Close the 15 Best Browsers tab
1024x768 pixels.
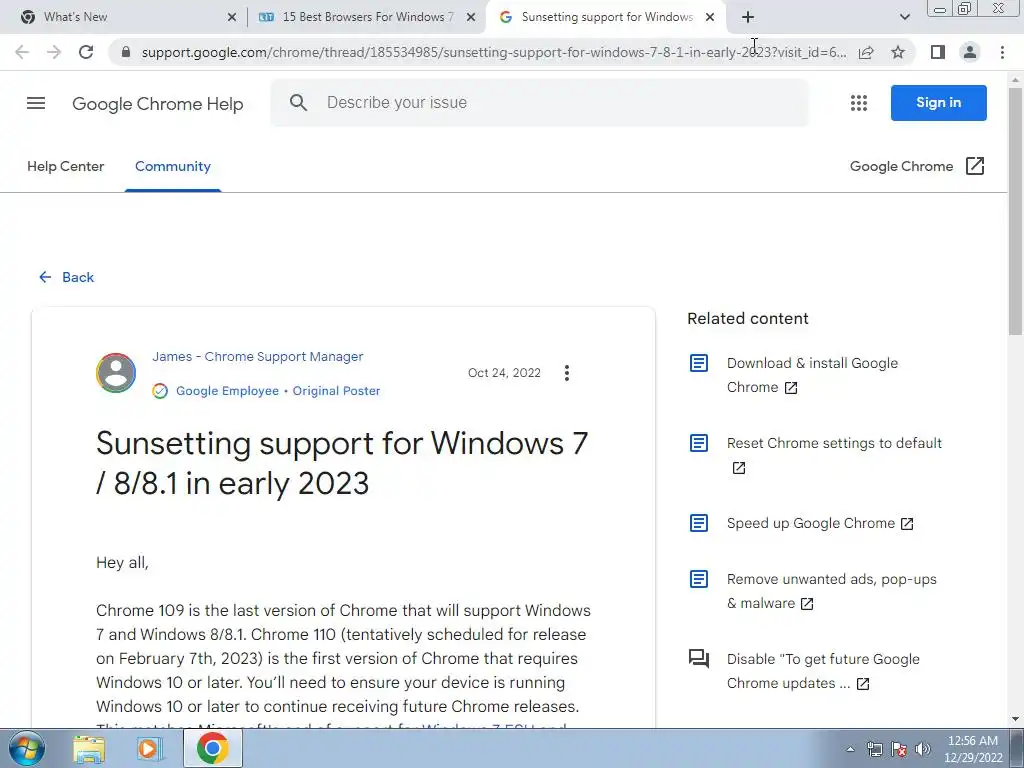[x=471, y=17]
